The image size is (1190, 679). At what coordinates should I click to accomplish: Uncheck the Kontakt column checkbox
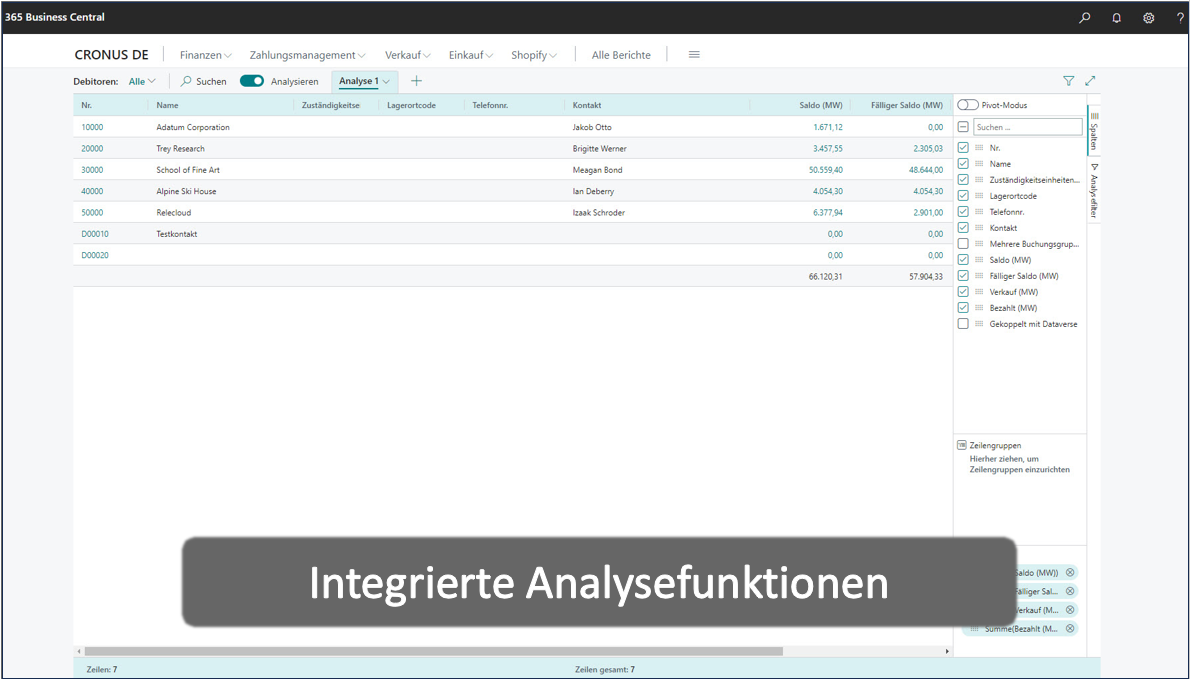963,228
